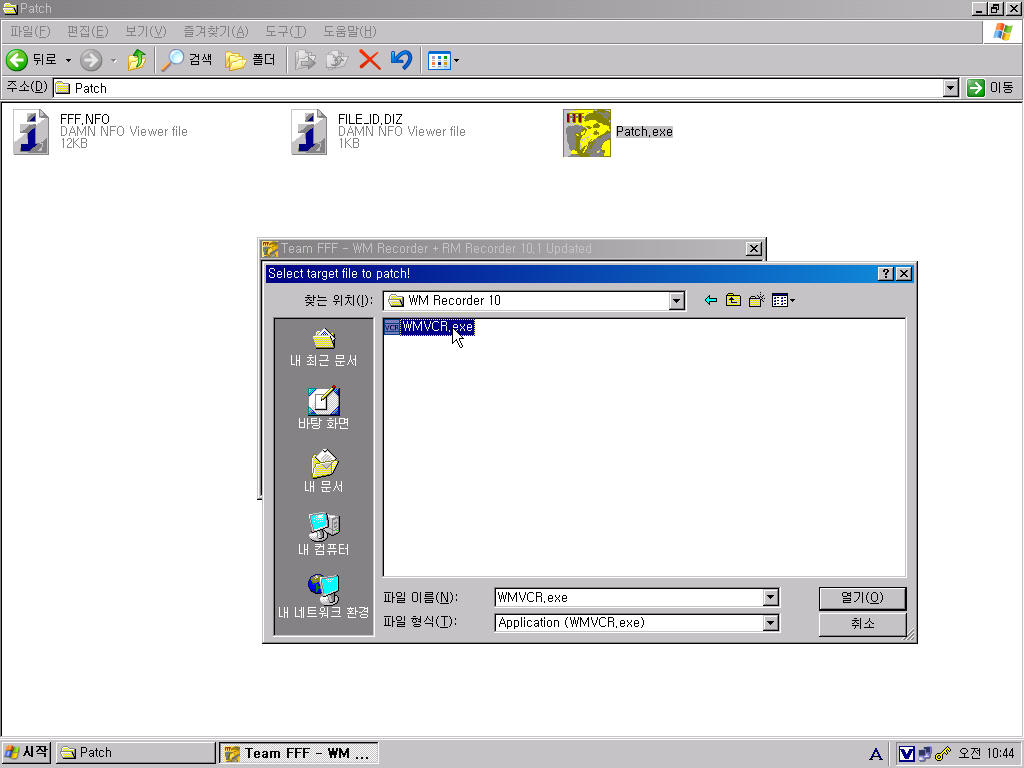Expand the Look in (WM Recorder 10) dropdown

677,300
